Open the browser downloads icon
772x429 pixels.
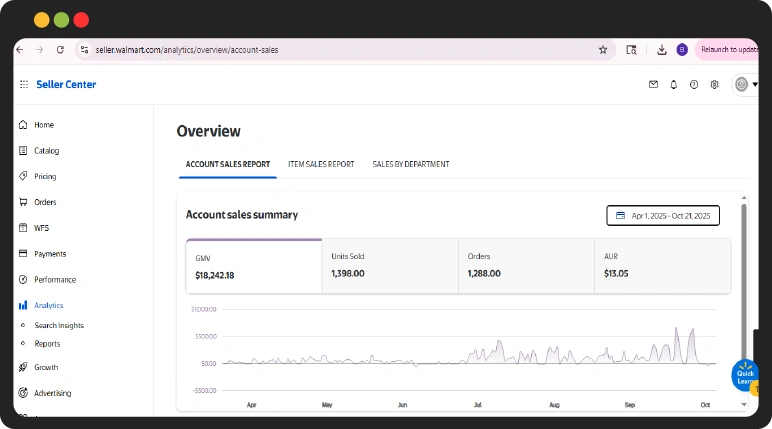pos(662,49)
